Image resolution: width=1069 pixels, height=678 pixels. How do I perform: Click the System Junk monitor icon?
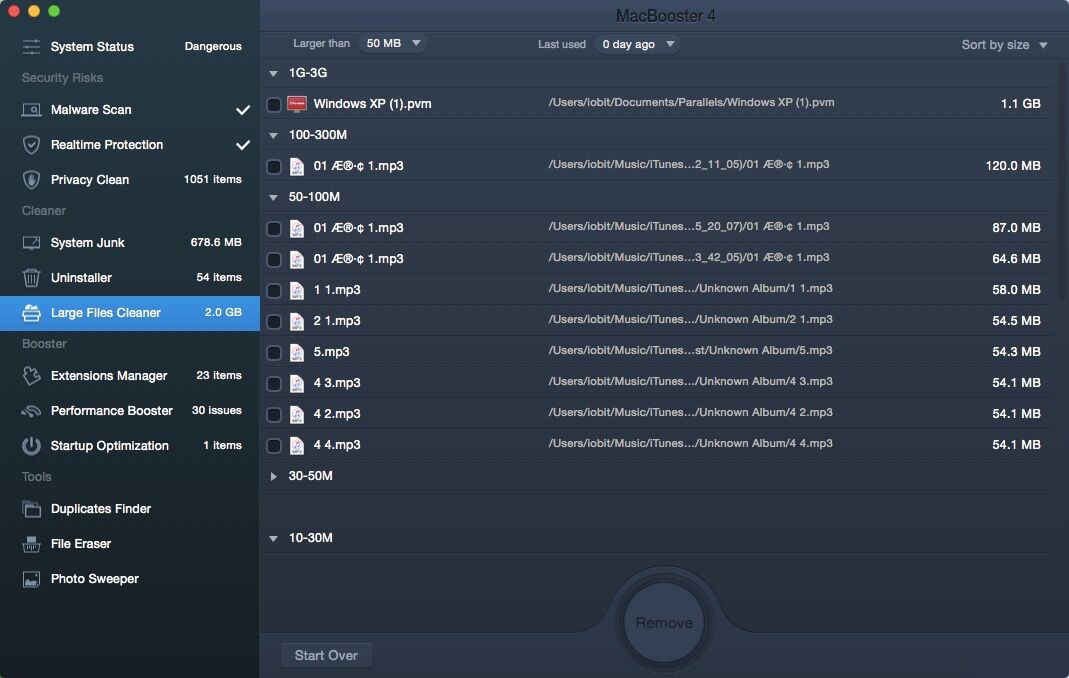click(31, 243)
